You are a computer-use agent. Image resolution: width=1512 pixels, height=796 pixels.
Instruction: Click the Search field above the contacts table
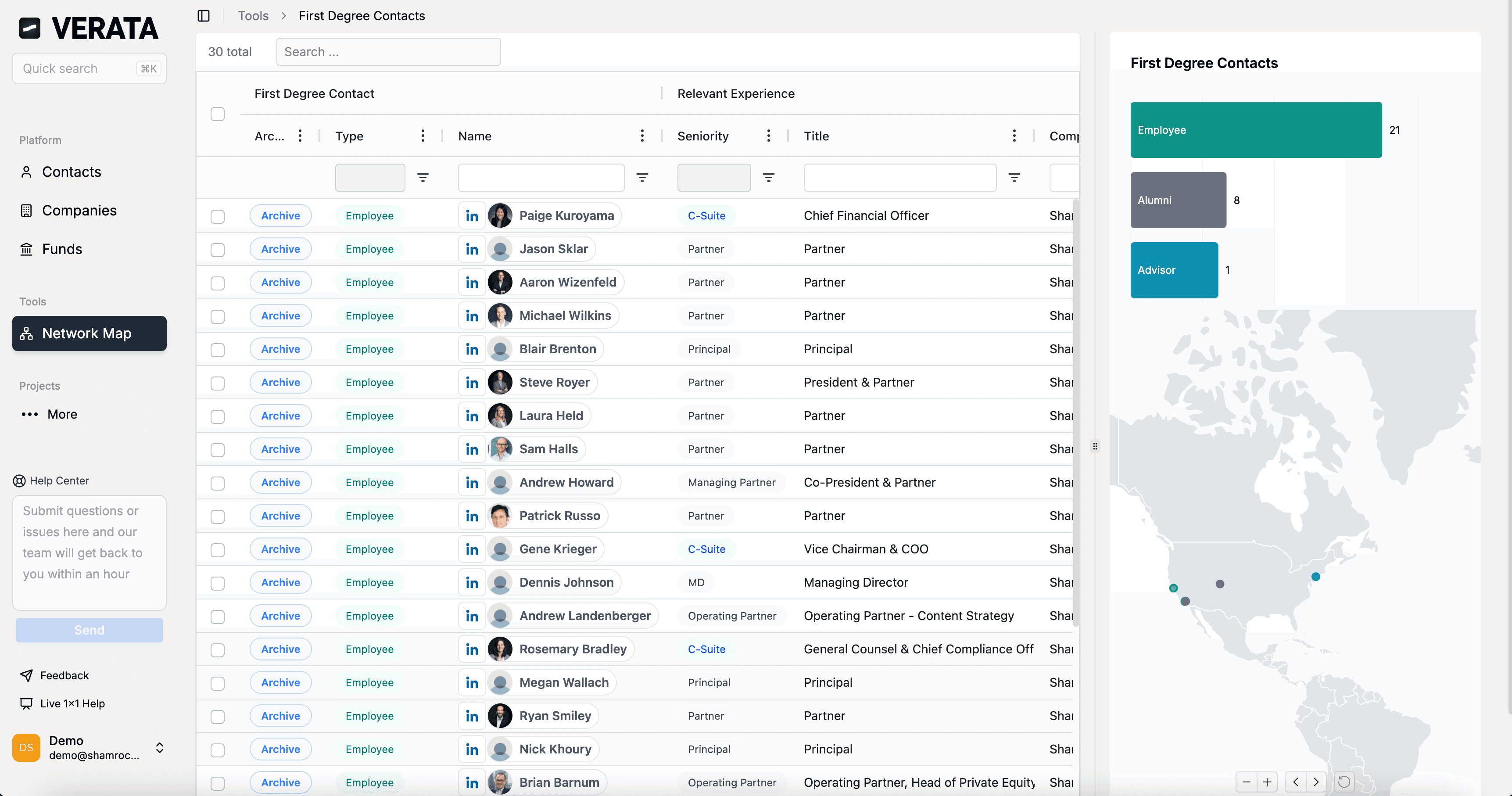point(389,52)
